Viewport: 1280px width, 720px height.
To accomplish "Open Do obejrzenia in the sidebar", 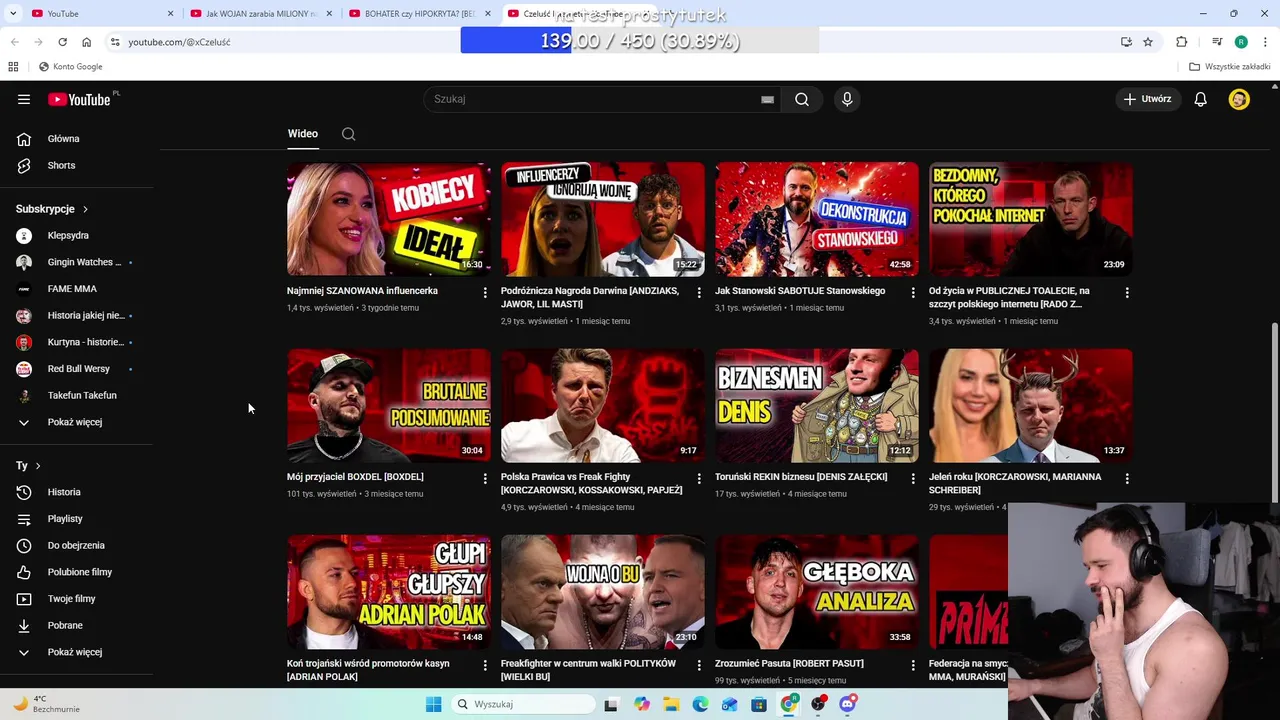I will 76,545.
